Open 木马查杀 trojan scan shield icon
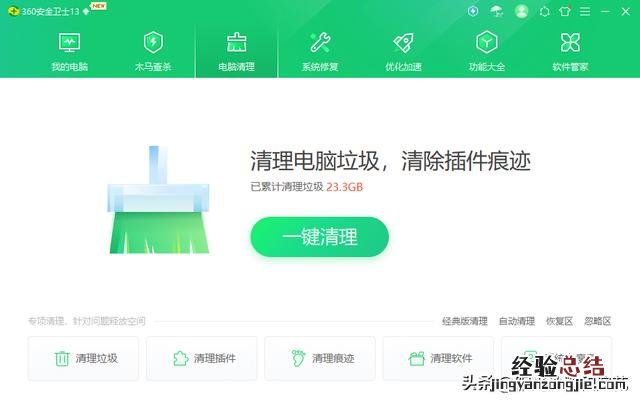Viewport: 640px width, 403px height. click(x=153, y=51)
